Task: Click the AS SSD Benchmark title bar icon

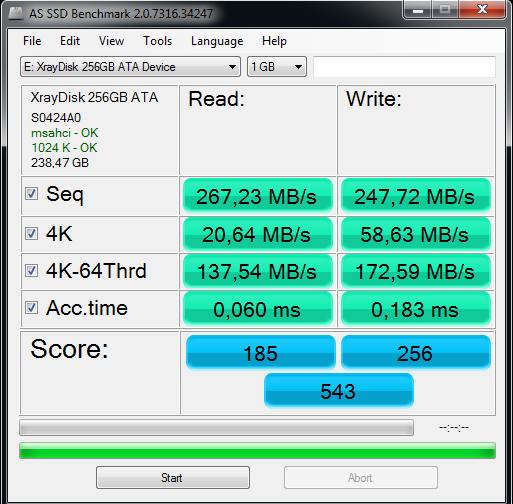Action: [x=15, y=13]
